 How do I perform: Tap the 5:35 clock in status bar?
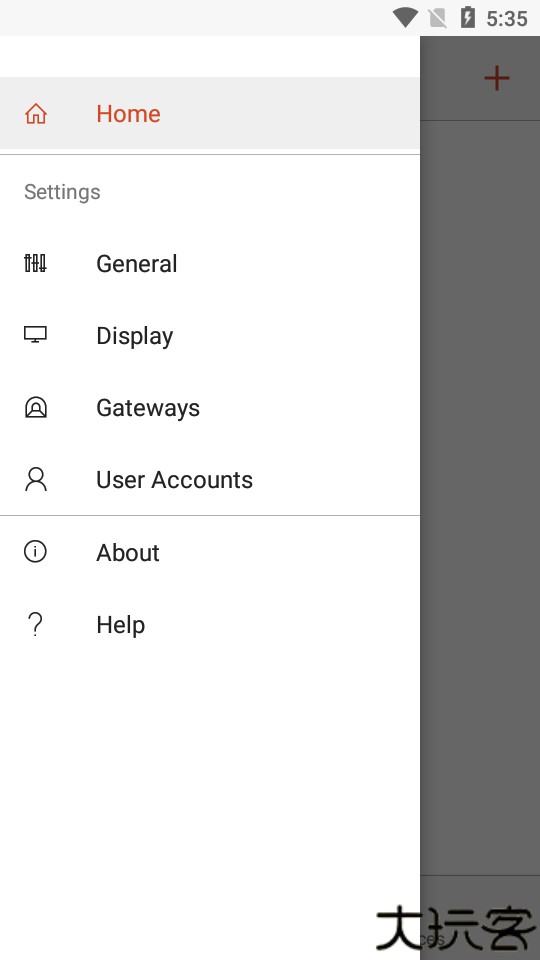(507, 19)
